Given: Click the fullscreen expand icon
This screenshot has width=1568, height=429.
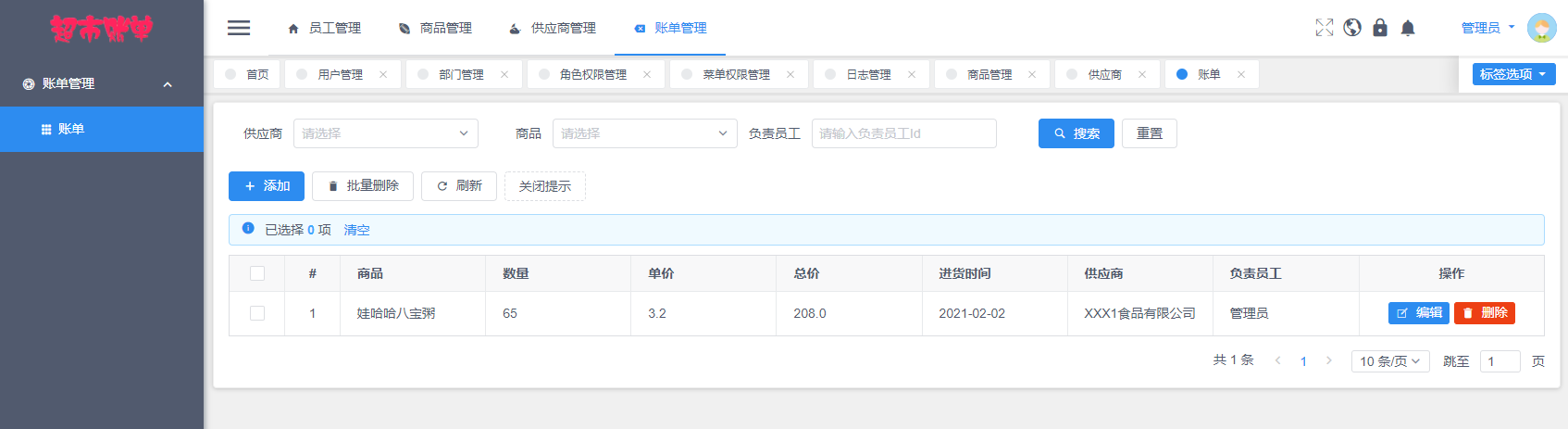Looking at the screenshot, I should tap(1325, 28).
